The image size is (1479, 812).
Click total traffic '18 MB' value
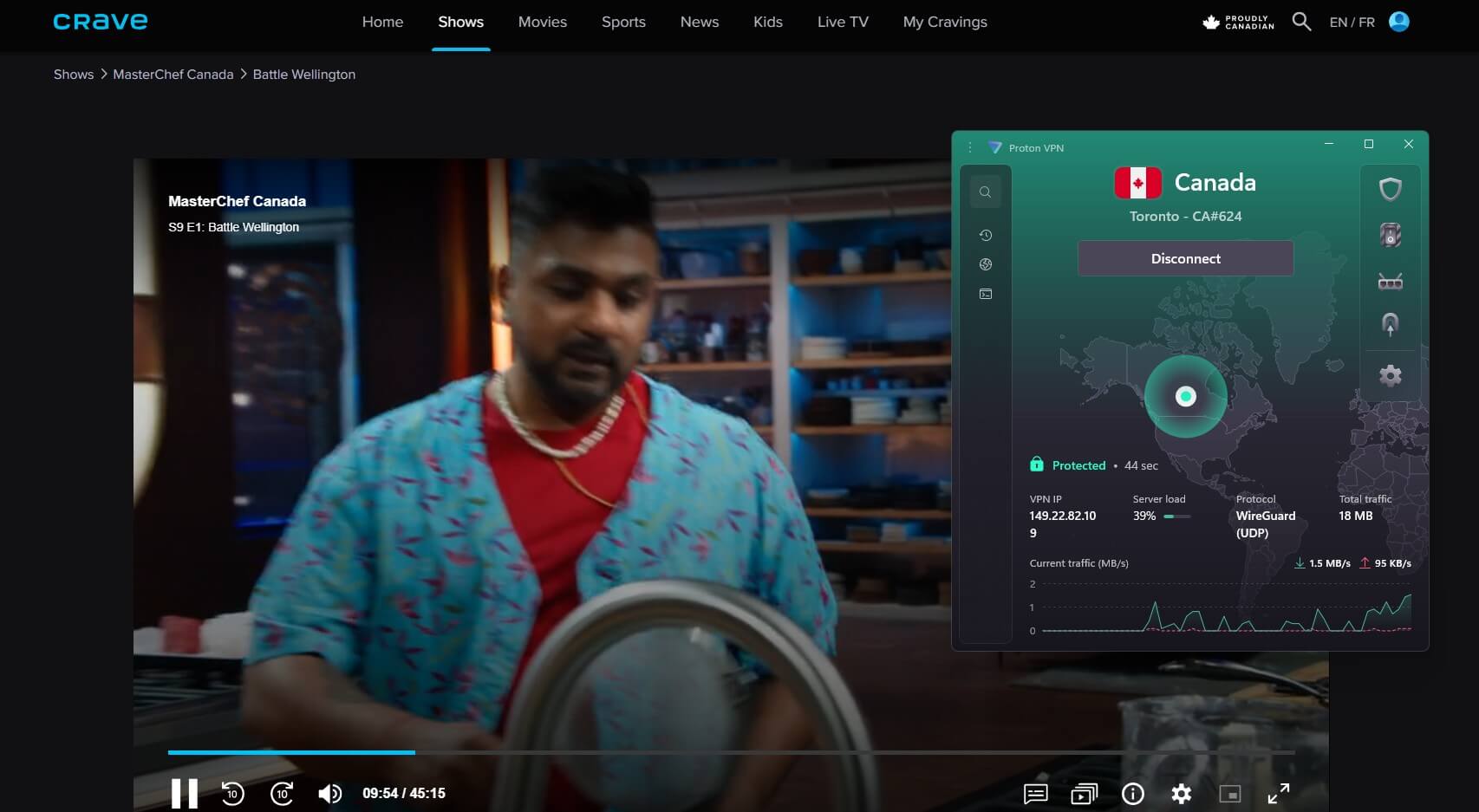[x=1356, y=516]
